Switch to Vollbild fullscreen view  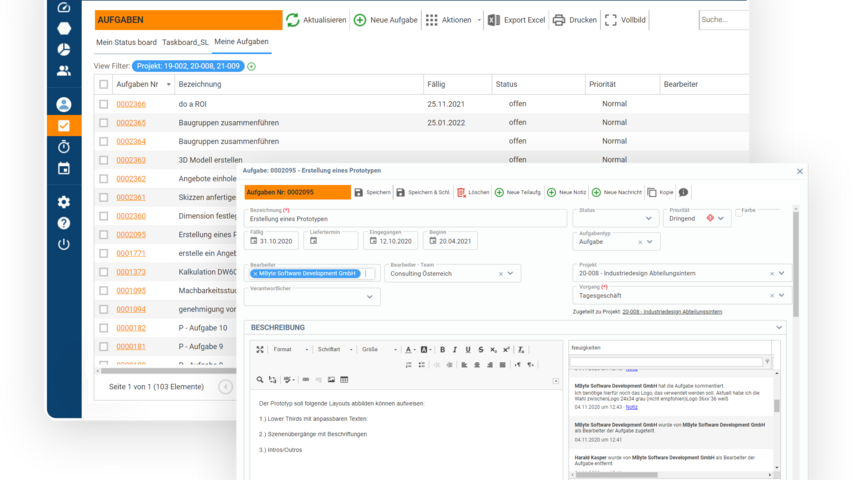611,20
